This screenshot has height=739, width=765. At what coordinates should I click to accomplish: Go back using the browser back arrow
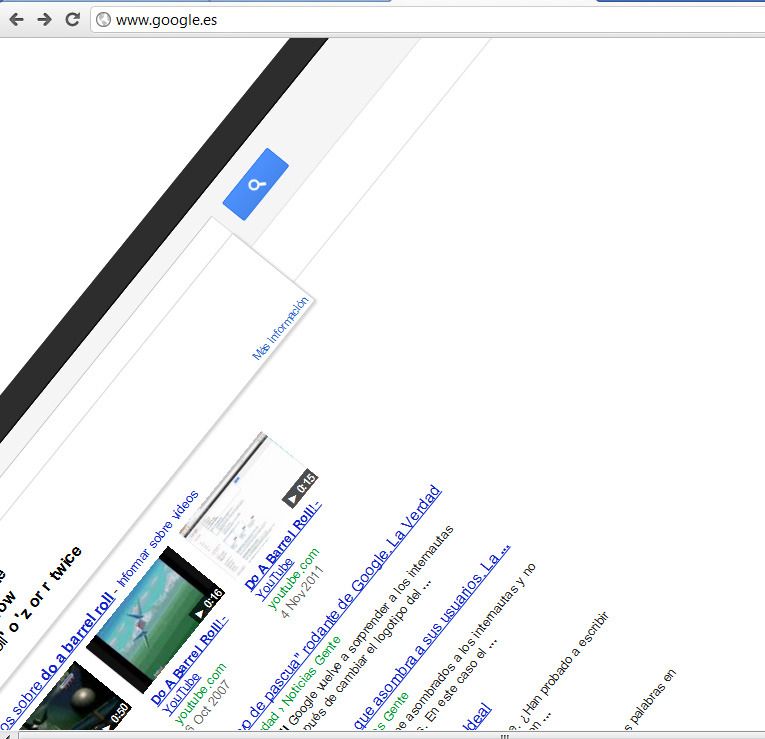click(x=17, y=20)
